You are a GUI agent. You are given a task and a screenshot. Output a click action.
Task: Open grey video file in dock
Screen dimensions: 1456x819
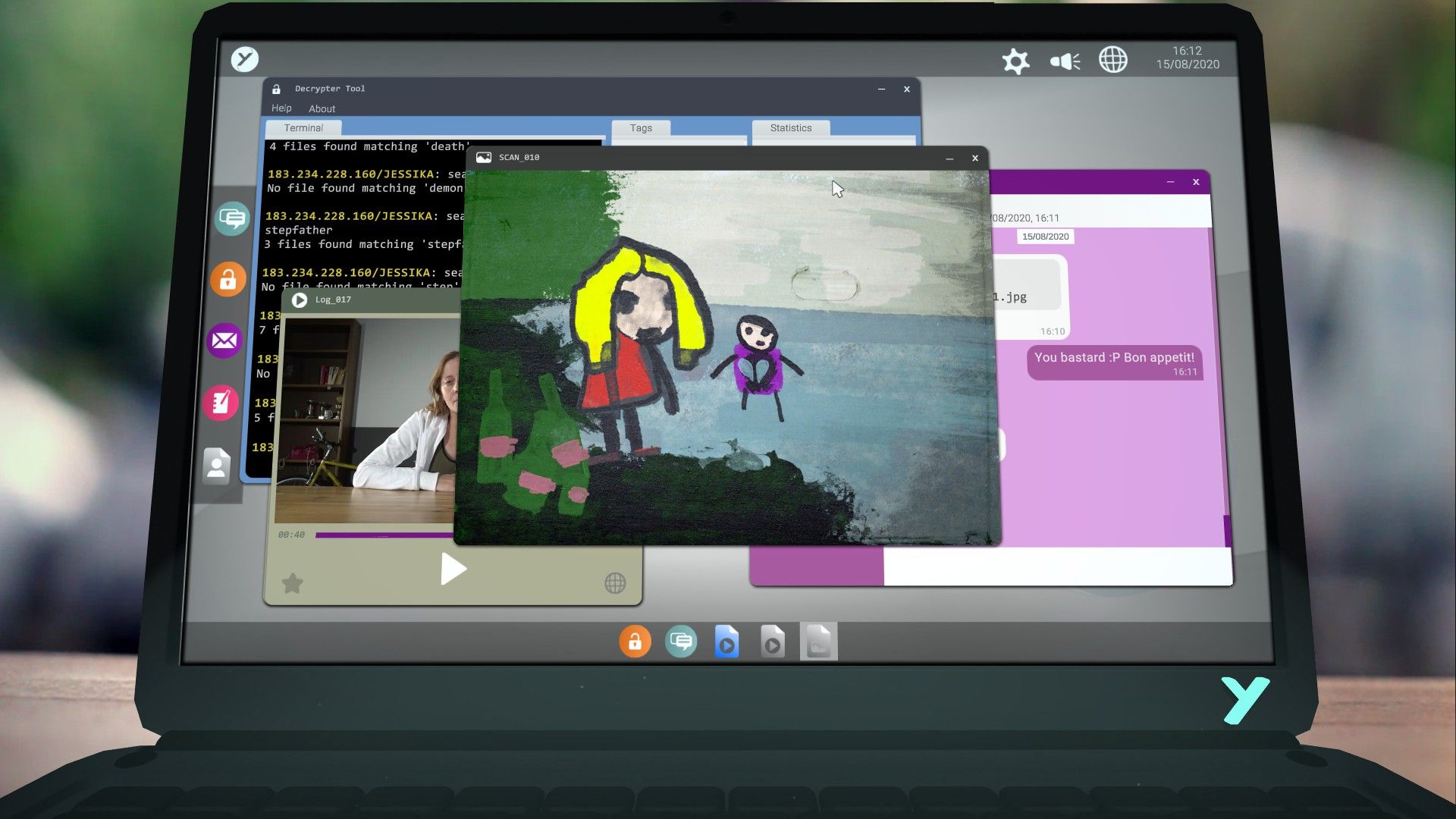[772, 642]
